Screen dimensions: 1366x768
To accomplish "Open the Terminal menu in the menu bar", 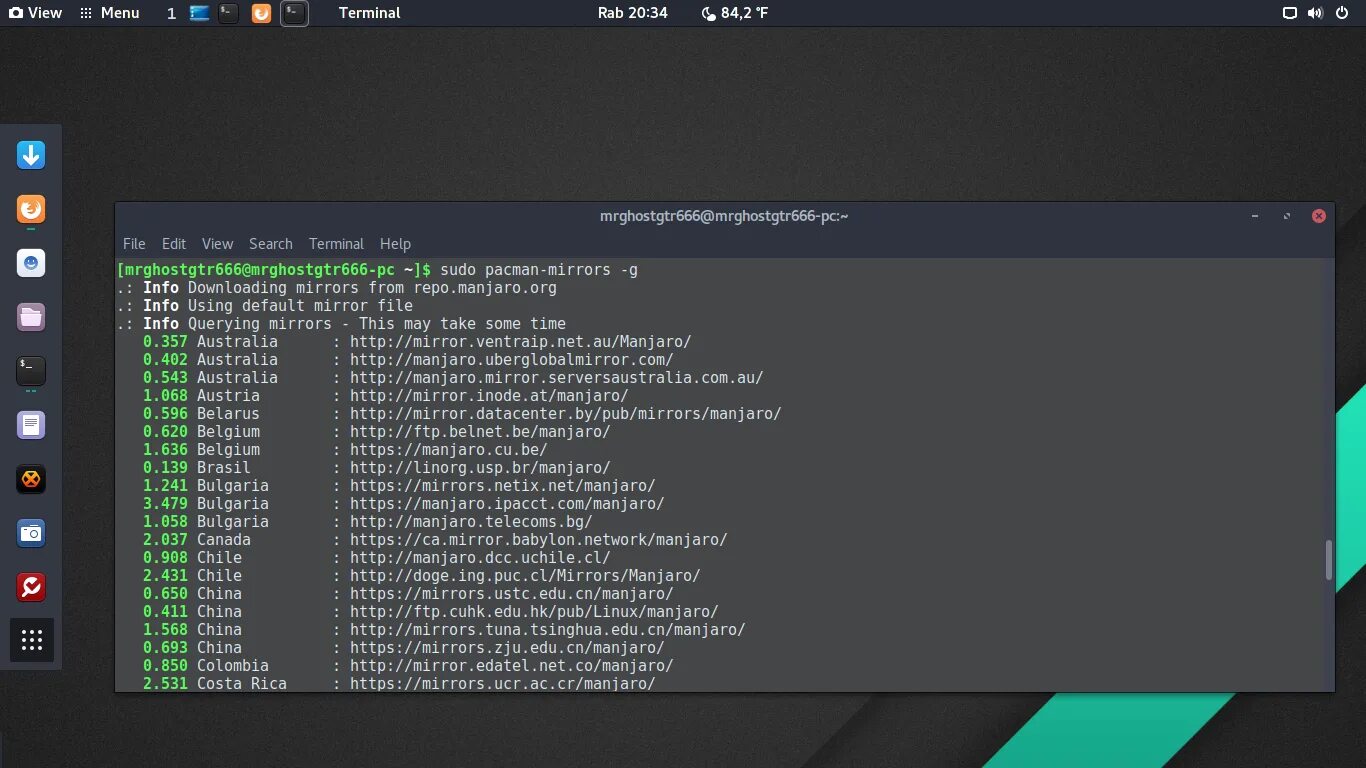I will click(336, 244).
